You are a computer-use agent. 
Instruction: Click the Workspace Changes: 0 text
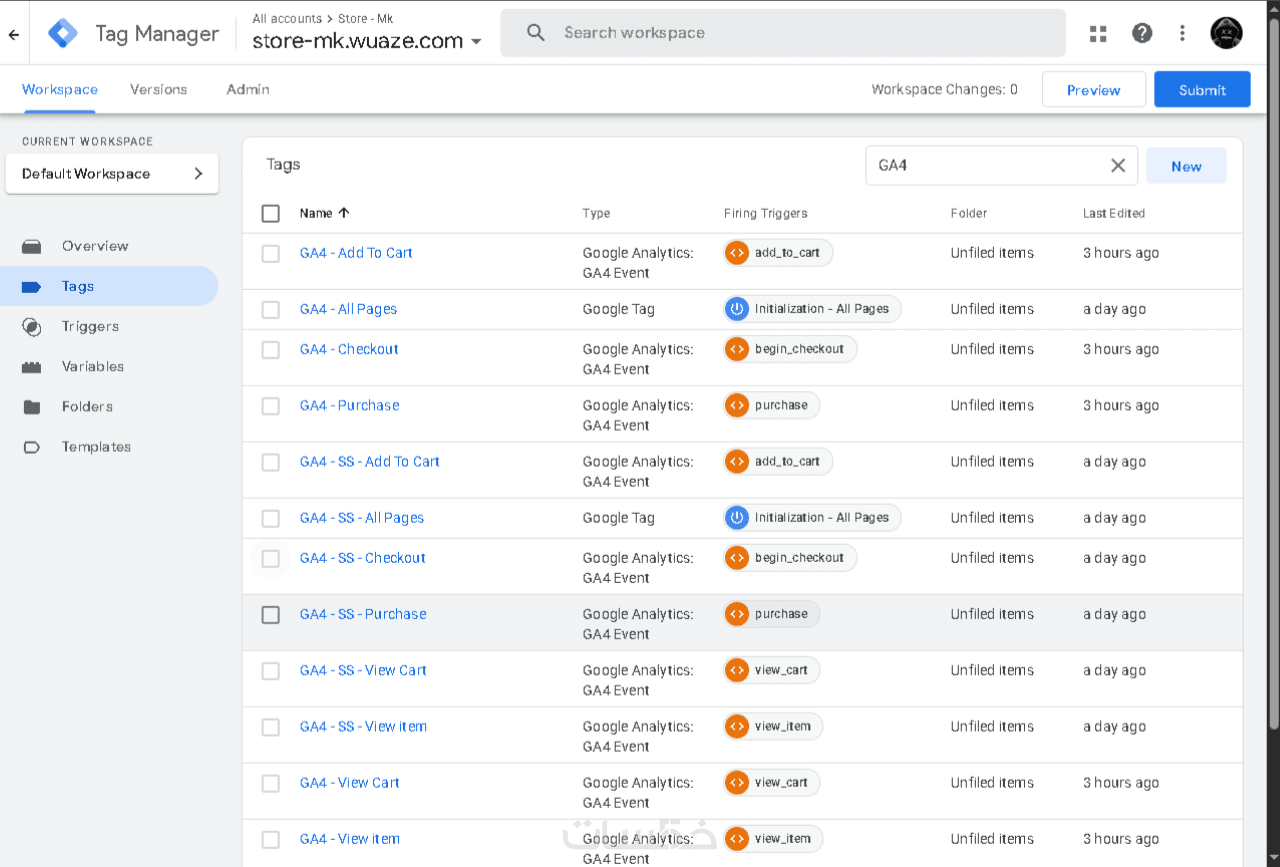944,89
